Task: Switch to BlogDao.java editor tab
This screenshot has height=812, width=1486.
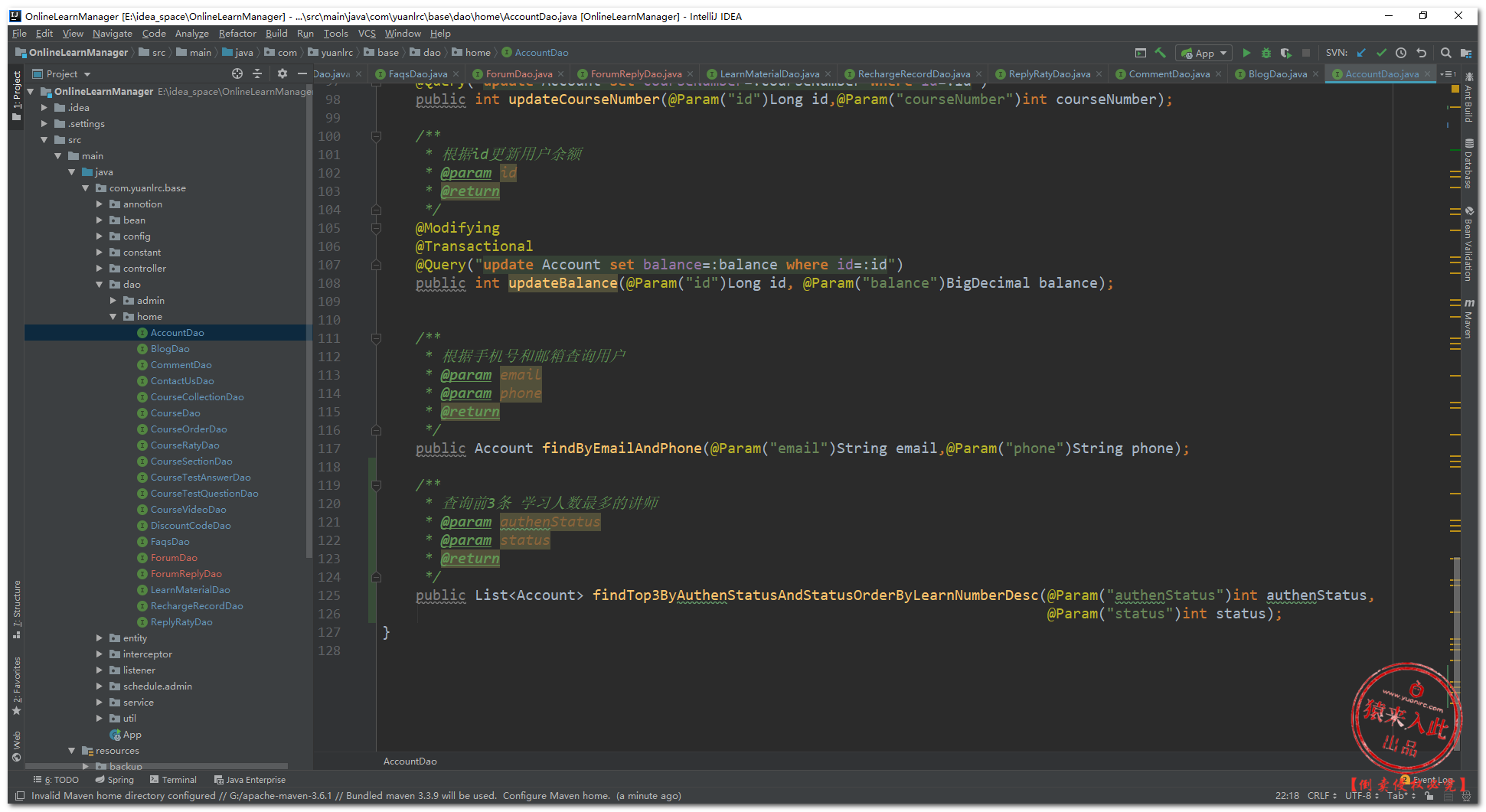Action: pyautogui.click(x=1277, y=74)
